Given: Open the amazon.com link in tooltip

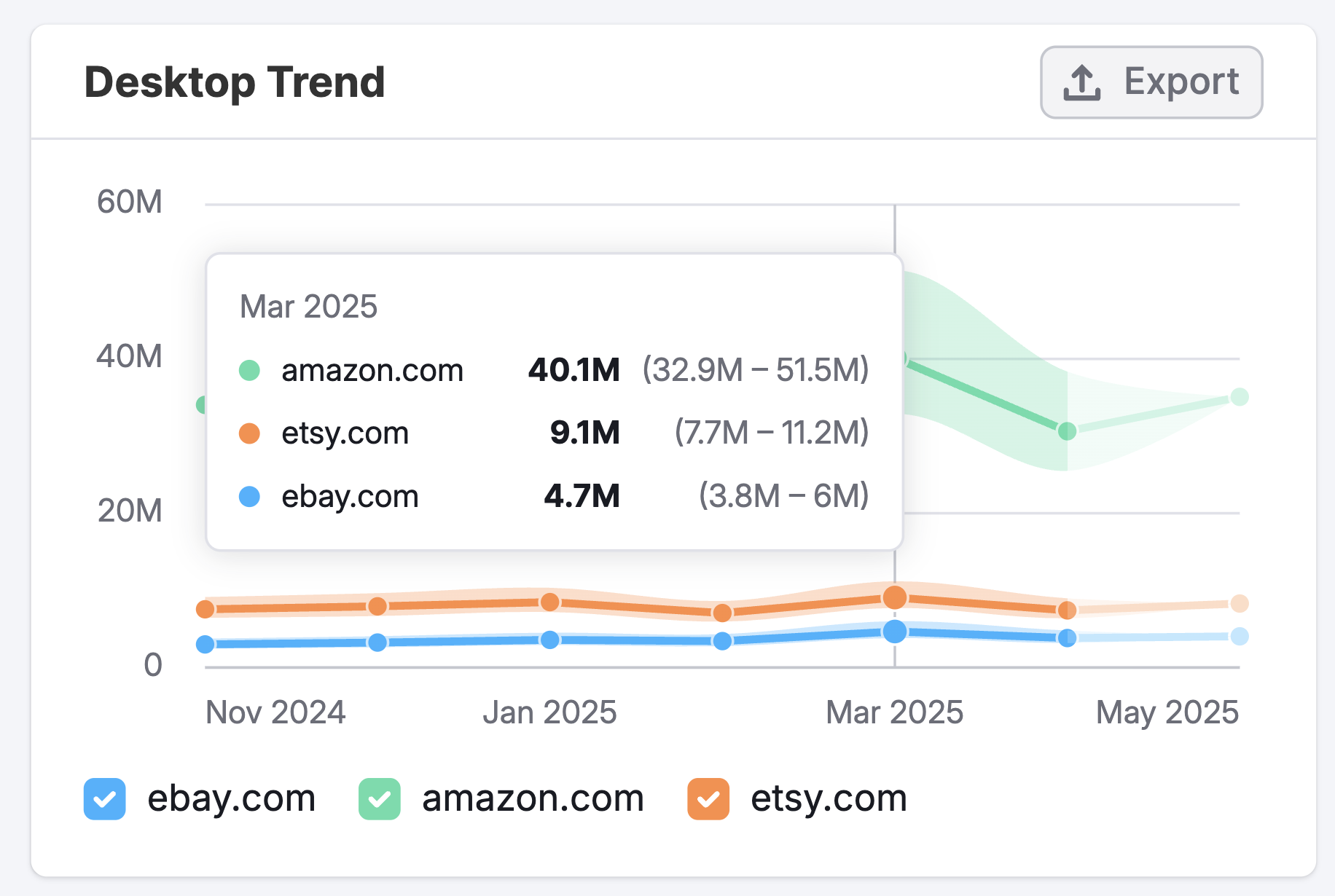Looking at the screenshot, I should pos(372,370).
